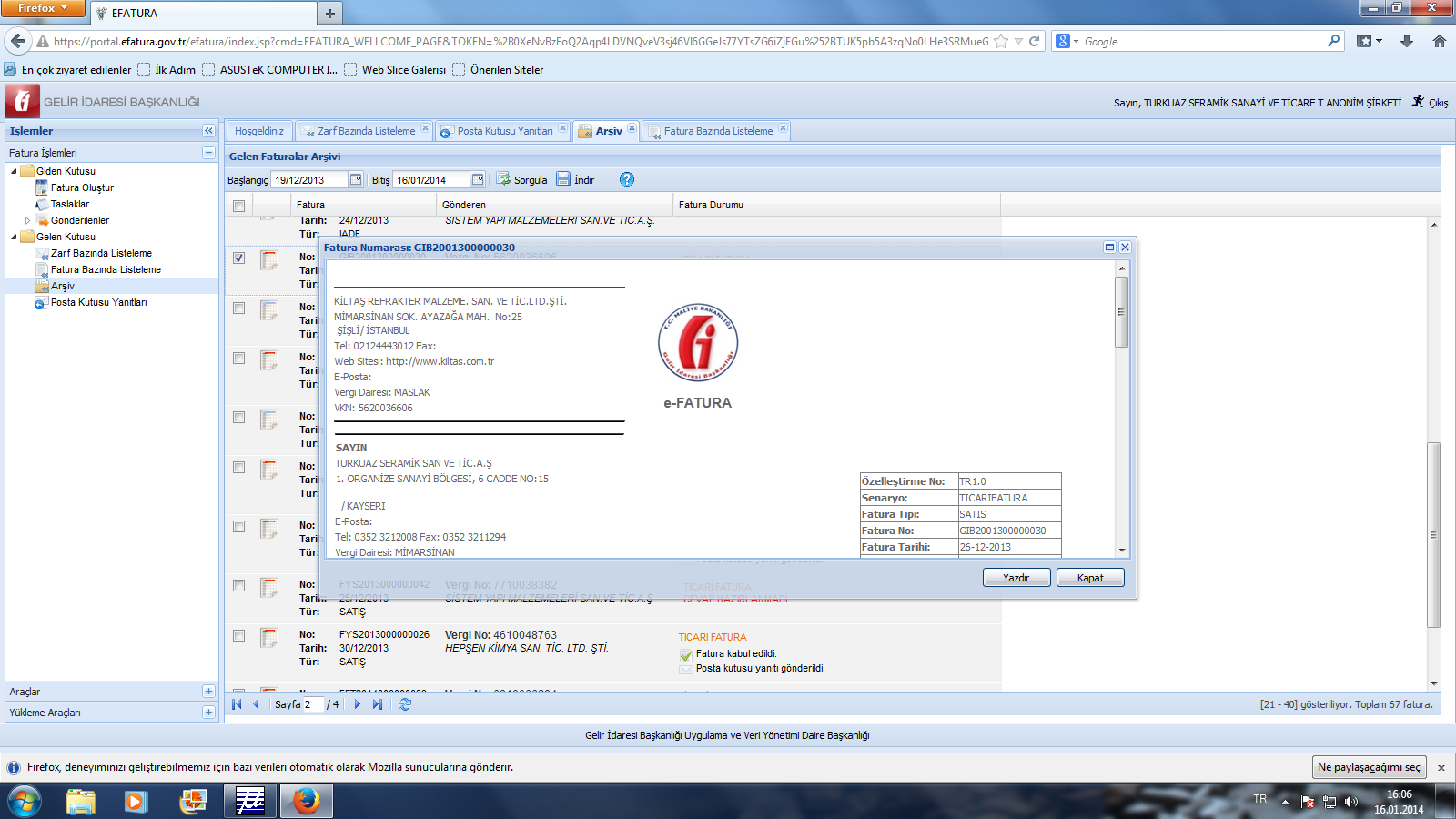Go to the first page arrow
Screen dimensions: 1456x819
pyautogui.click(x=237, y=704)
